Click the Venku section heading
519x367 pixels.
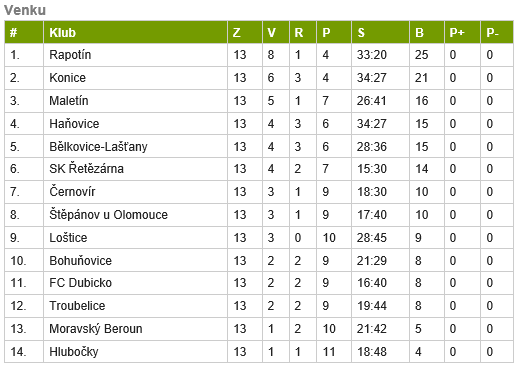click(x=25, y=10)
